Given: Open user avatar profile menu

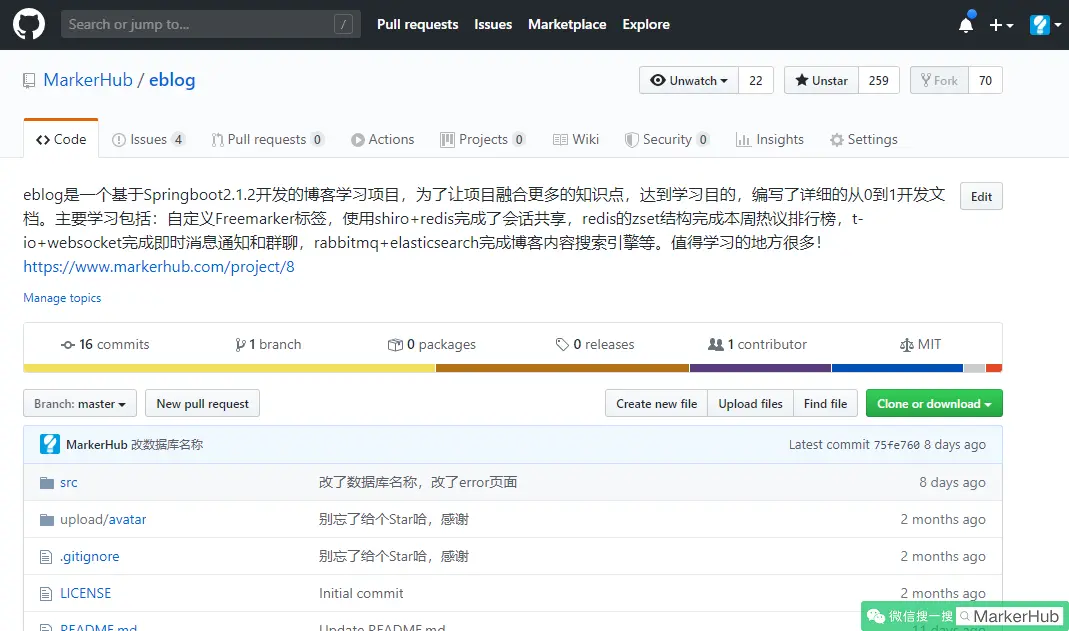Looking at the screenshot, I should 1046,25.
